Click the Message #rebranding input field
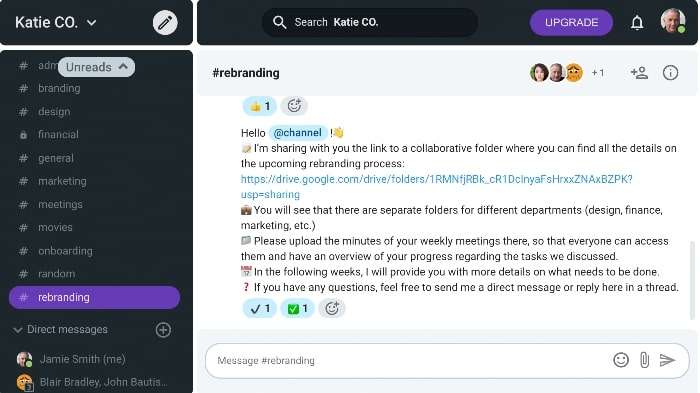This screenshot has width=700, height=393. click(x=408, y=360)
